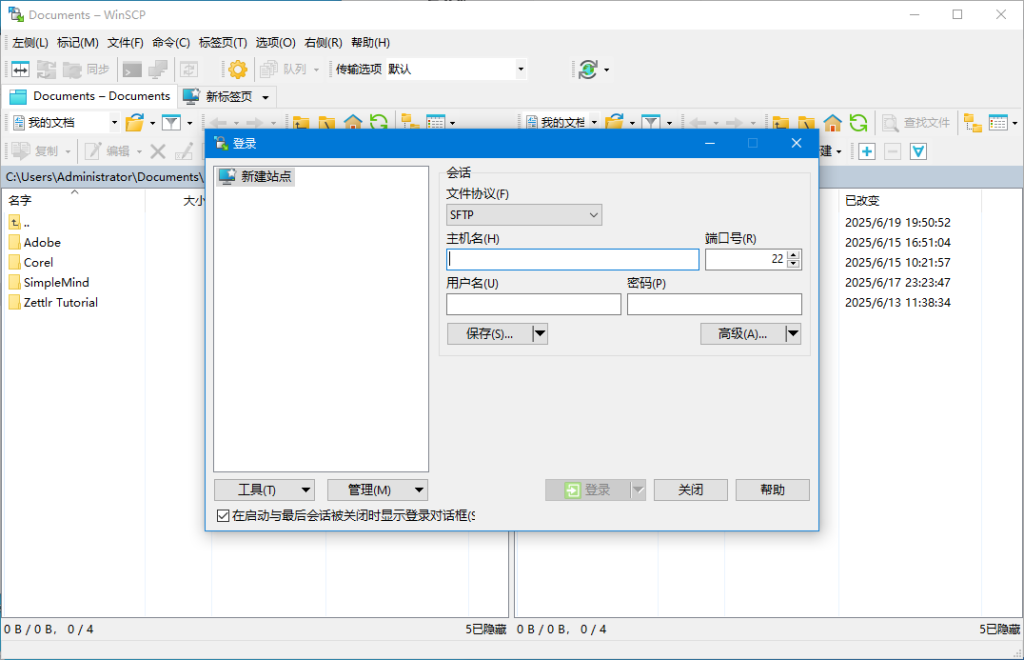Click the view-style list icon in right panel toolbar
The image size is (1024, 660).
[999, 123]
